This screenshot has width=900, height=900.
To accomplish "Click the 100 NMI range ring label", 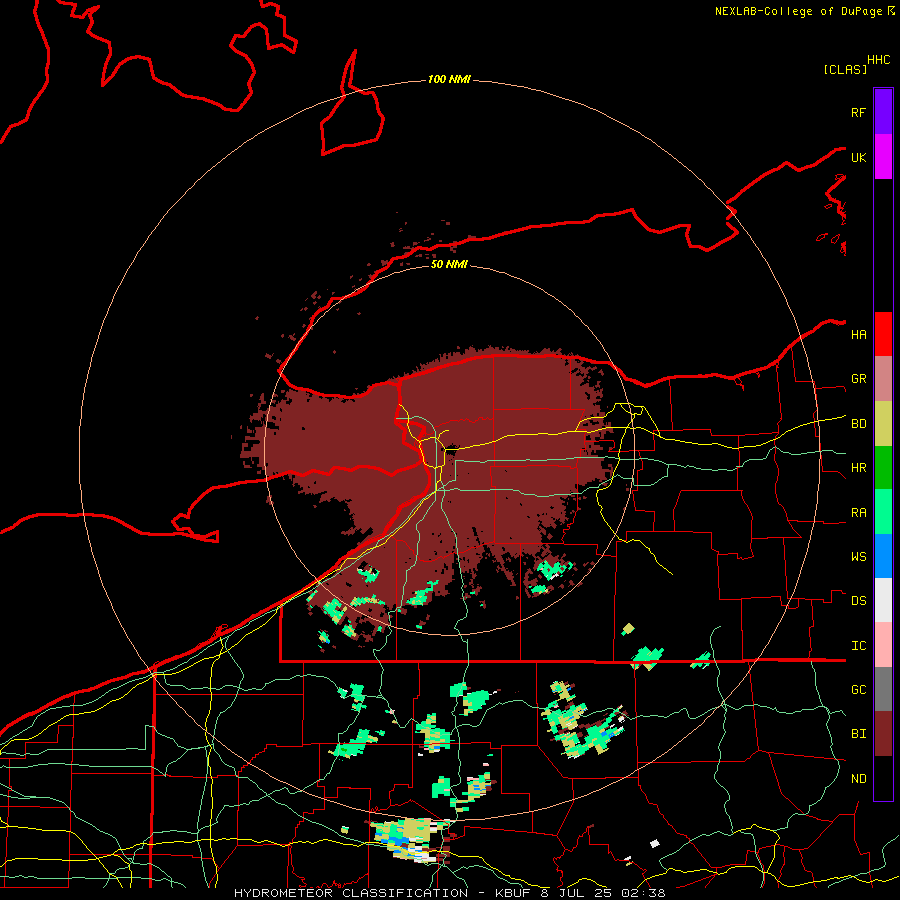I will point(449,79).
